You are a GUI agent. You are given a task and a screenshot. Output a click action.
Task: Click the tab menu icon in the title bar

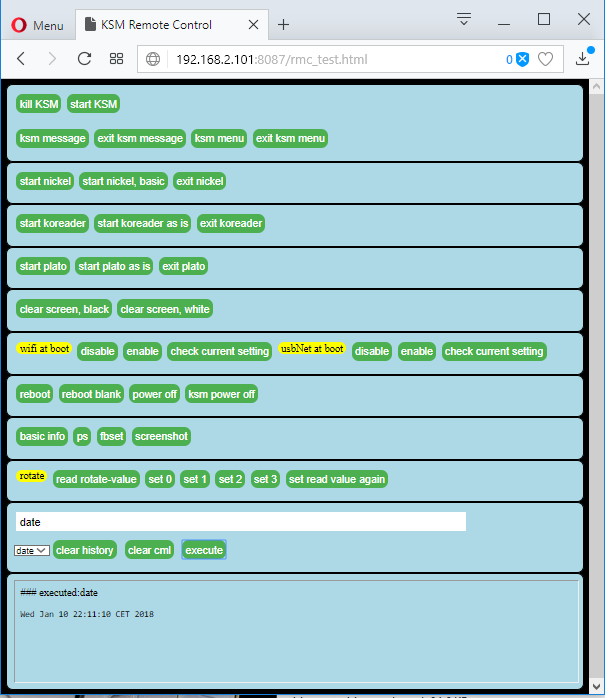pos(464,19)
